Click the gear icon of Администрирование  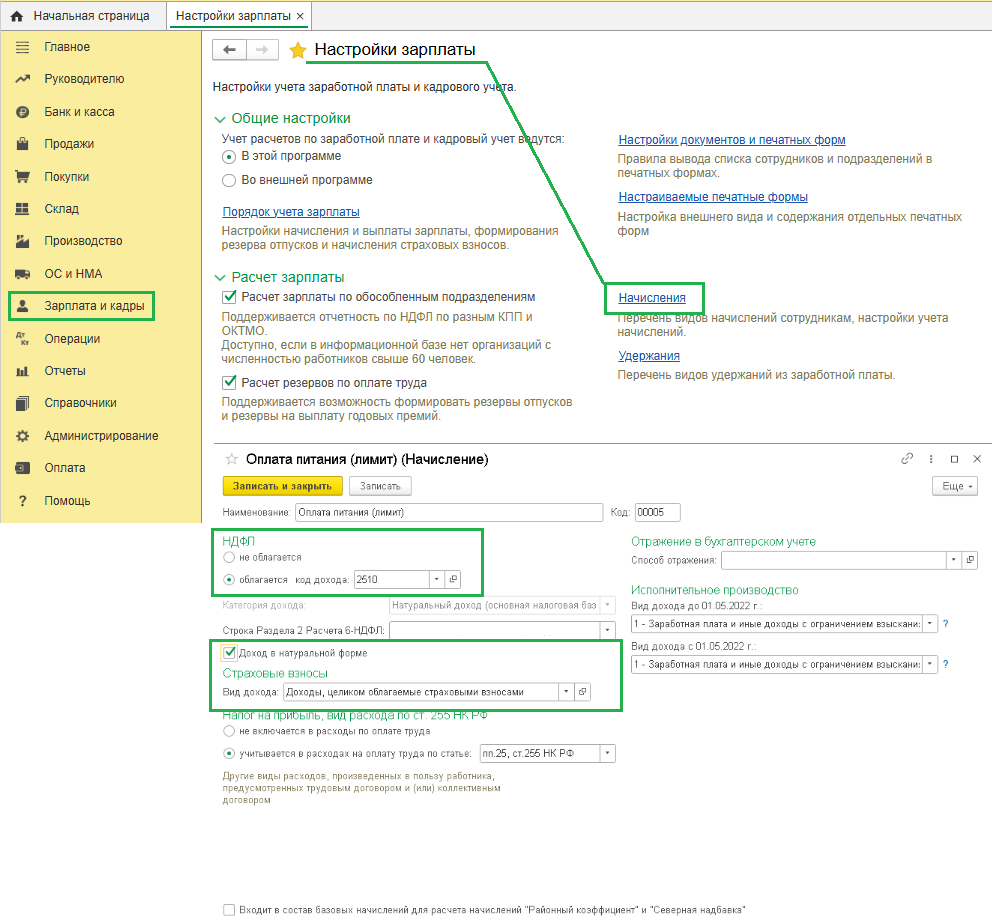pos(22,436)
